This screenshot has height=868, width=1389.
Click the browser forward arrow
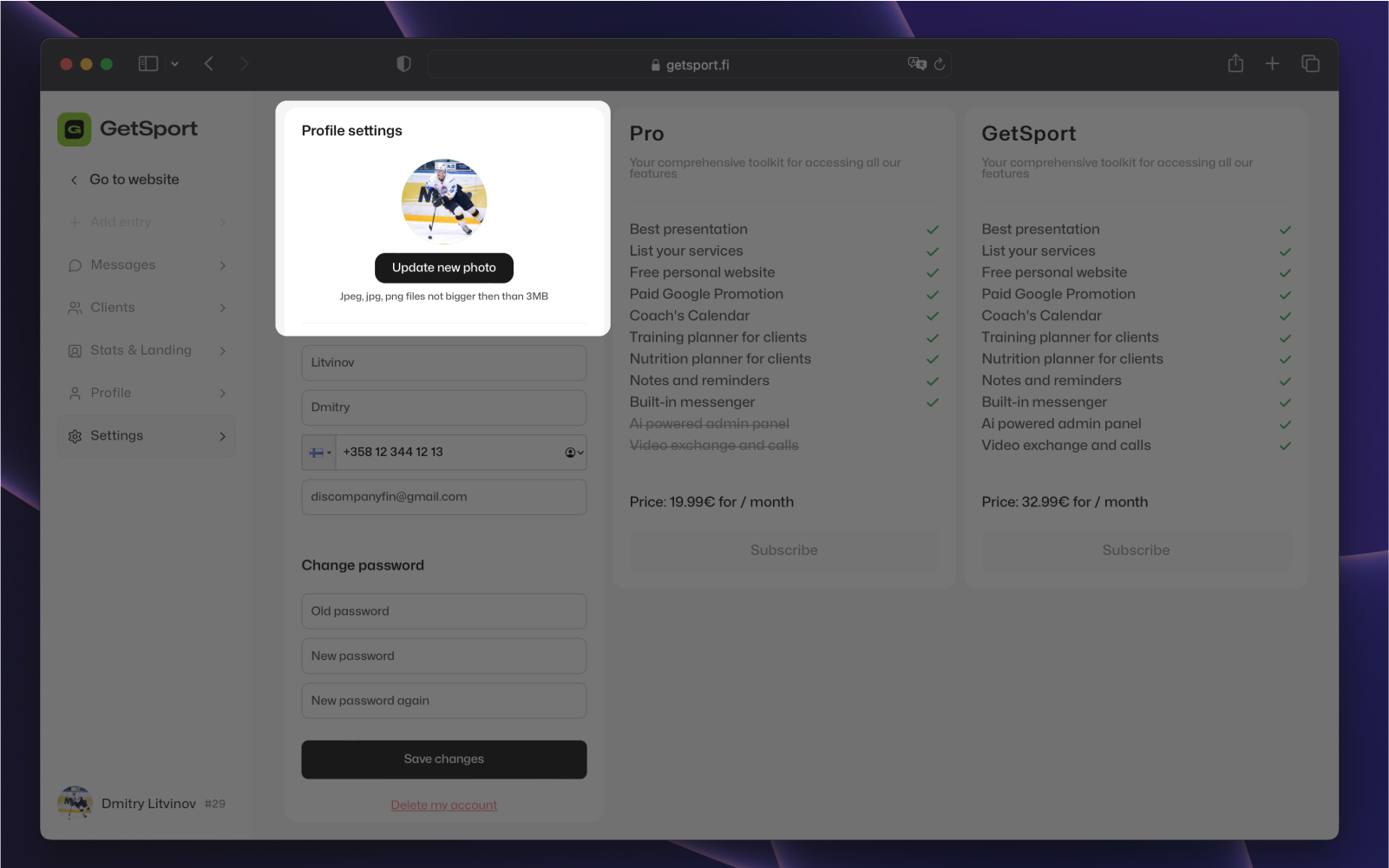pos(244,63)
